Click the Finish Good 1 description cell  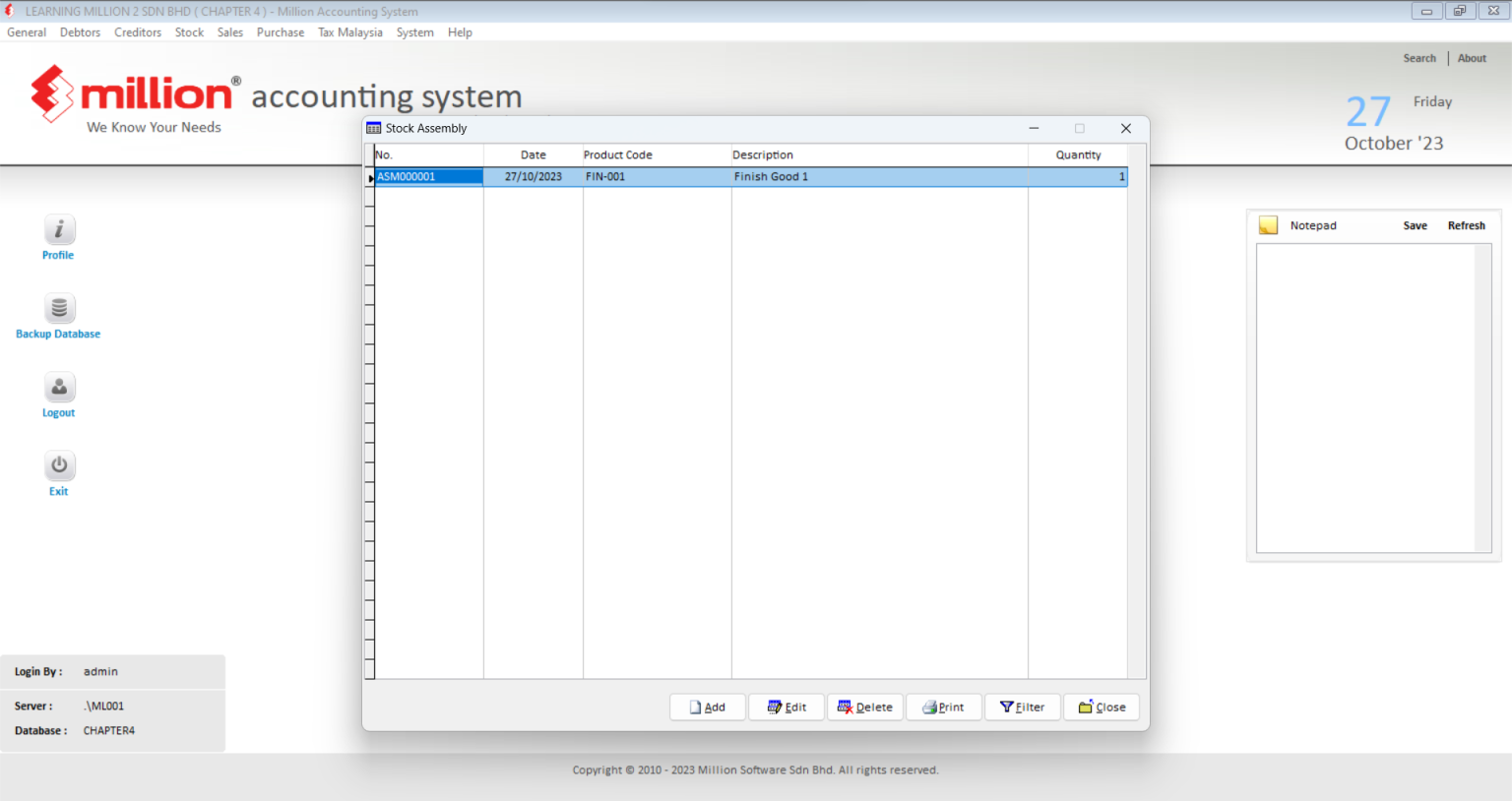[880, 177]
